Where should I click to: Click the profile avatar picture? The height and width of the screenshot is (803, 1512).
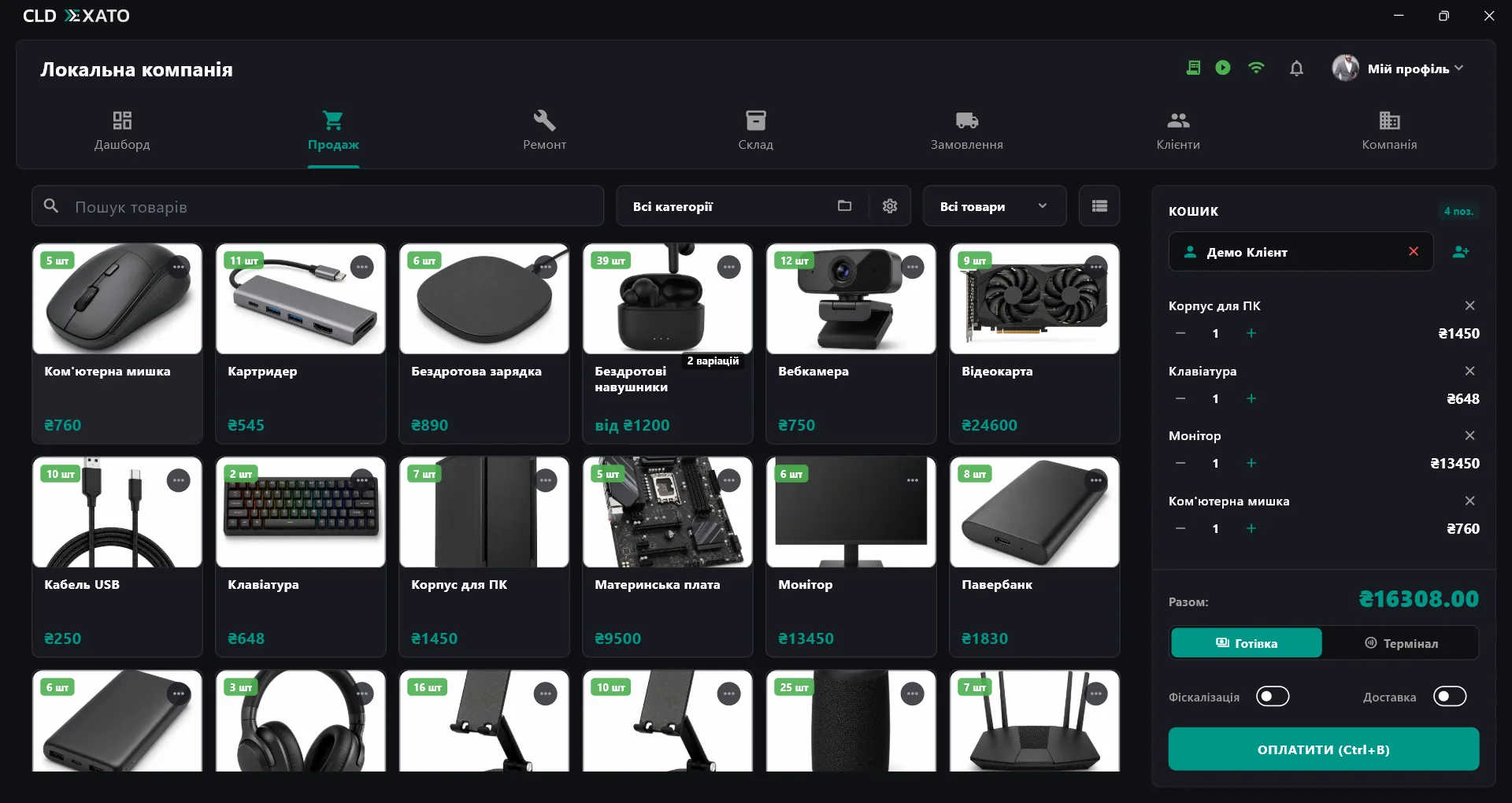pos(1345,68)
